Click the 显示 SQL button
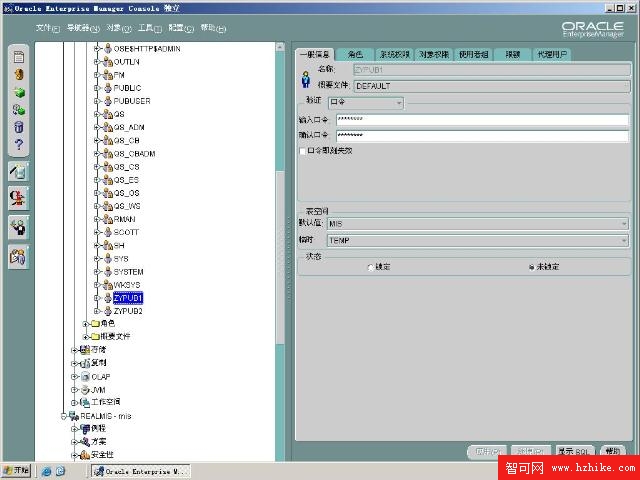Screen dimensions: 640x480 574,451
